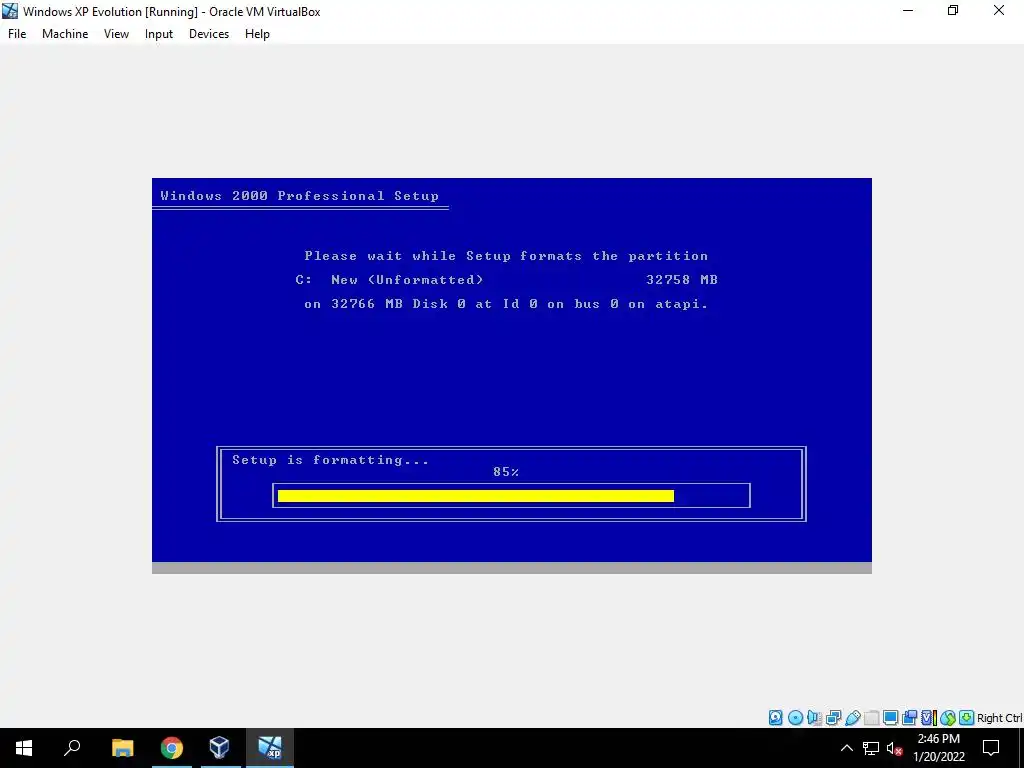1024x768 pixels.
Task: Show hidden system tray icons
Action: click(846, 748)
